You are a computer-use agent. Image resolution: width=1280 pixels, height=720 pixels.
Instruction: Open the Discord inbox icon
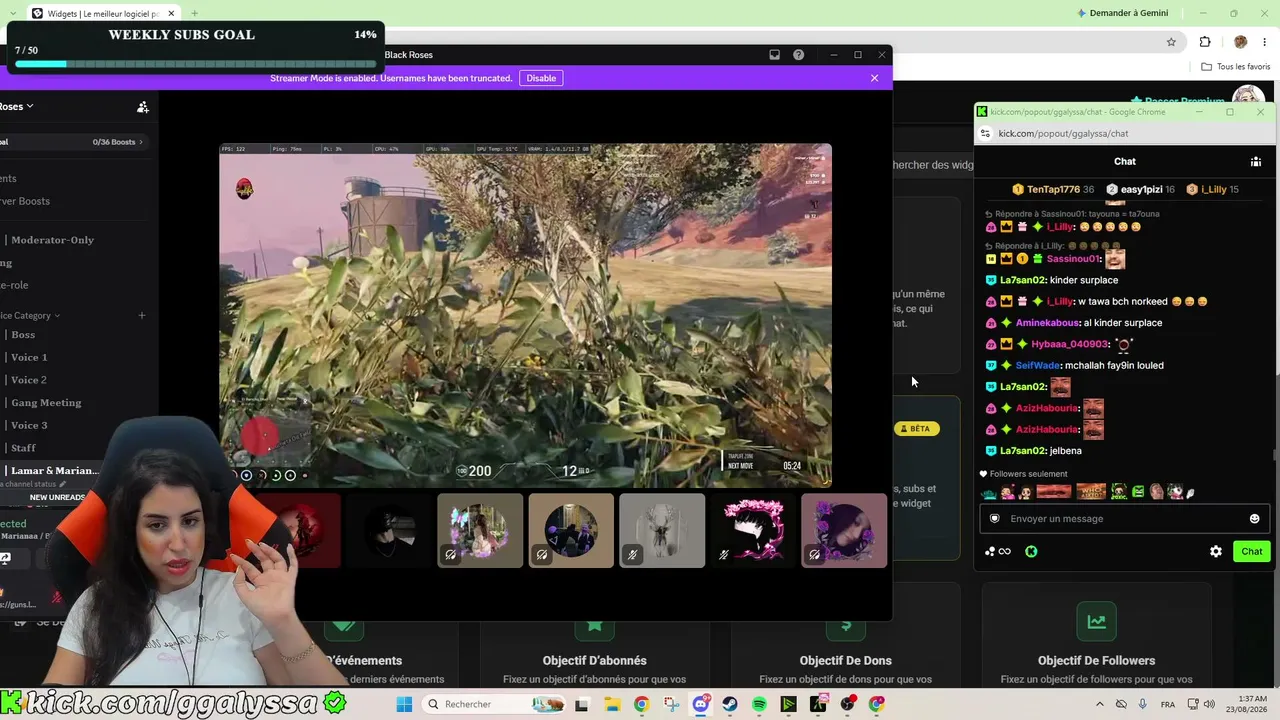(774, 55)
